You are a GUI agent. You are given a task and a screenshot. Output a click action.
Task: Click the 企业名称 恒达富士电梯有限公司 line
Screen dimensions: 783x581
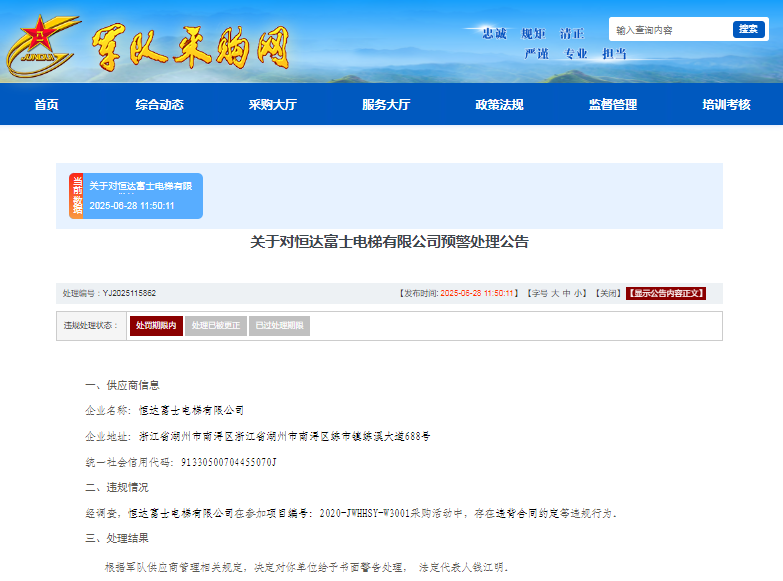pos(164,411)
